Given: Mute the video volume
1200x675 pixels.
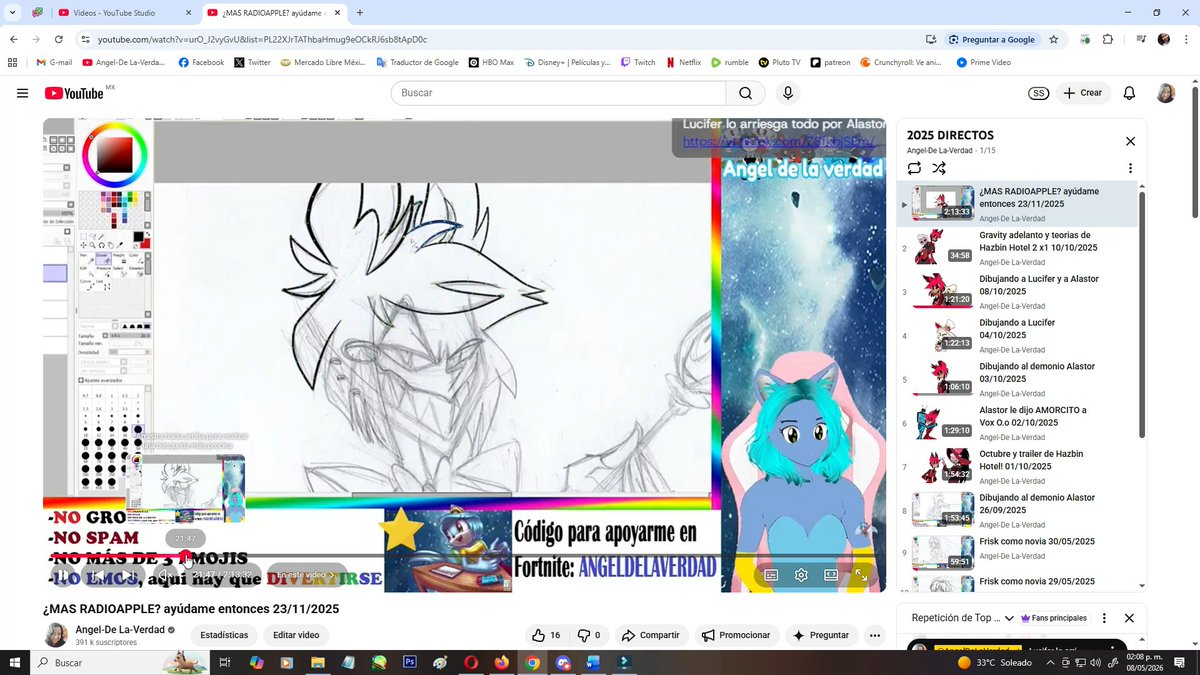Looking at the screenshot, I should click(166, 575).
